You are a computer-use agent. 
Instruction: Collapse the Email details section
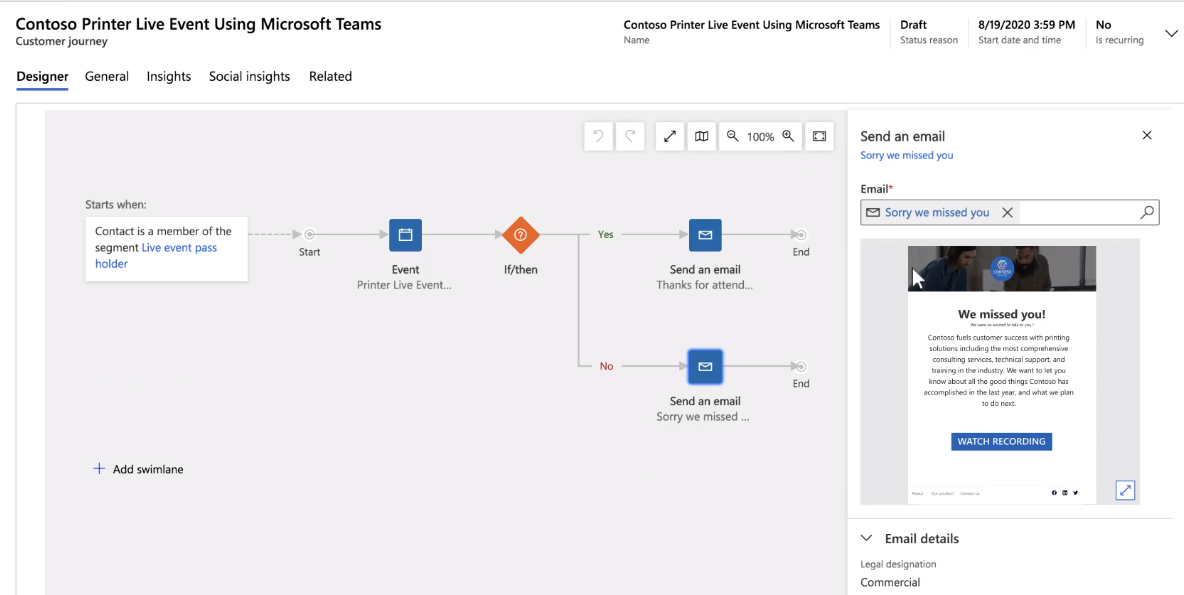[867, 538]
